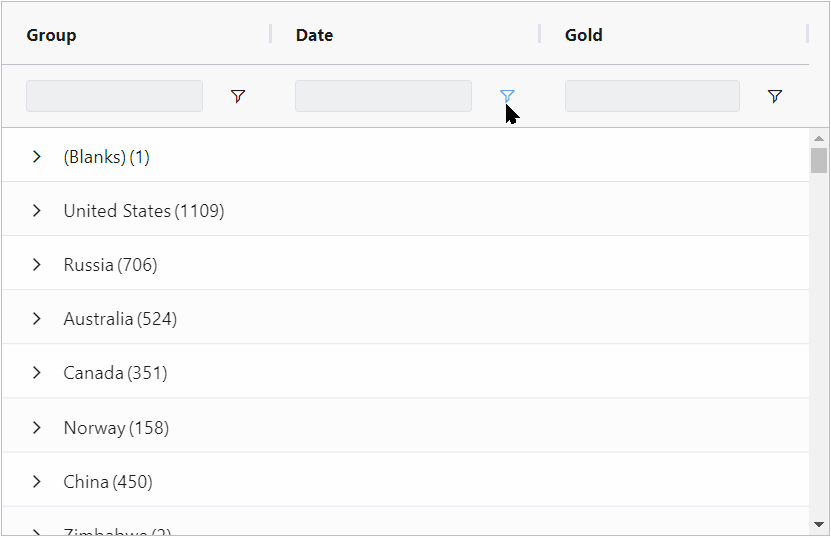
Task: Select the United States (1109) row label
Action: [x=144, y=211]
